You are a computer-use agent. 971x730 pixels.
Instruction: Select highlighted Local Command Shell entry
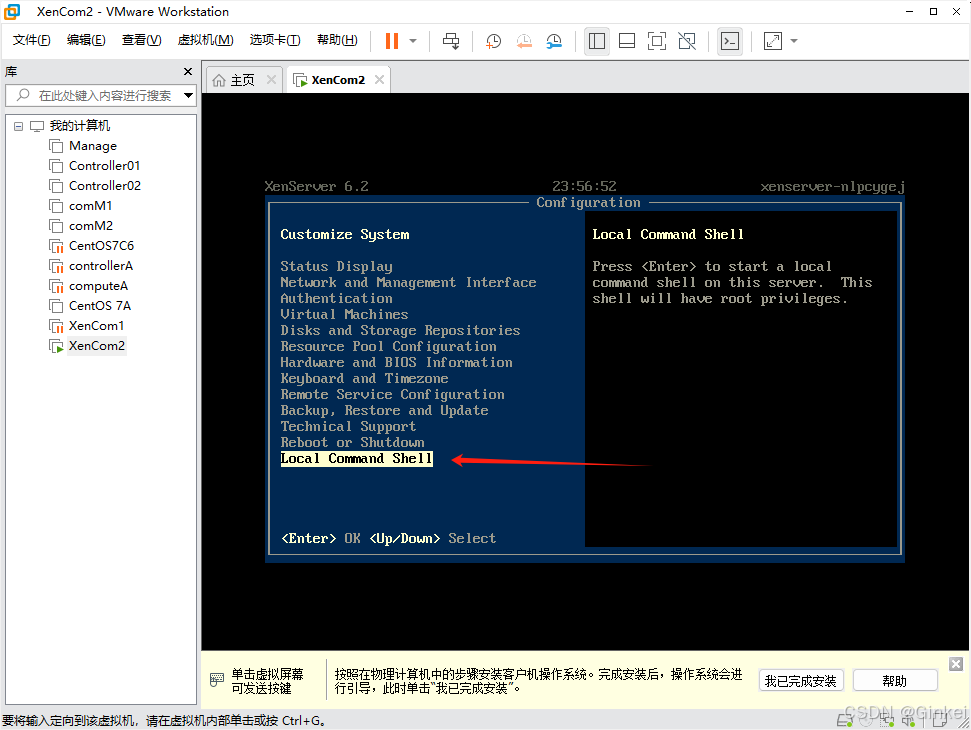point(357,459)
